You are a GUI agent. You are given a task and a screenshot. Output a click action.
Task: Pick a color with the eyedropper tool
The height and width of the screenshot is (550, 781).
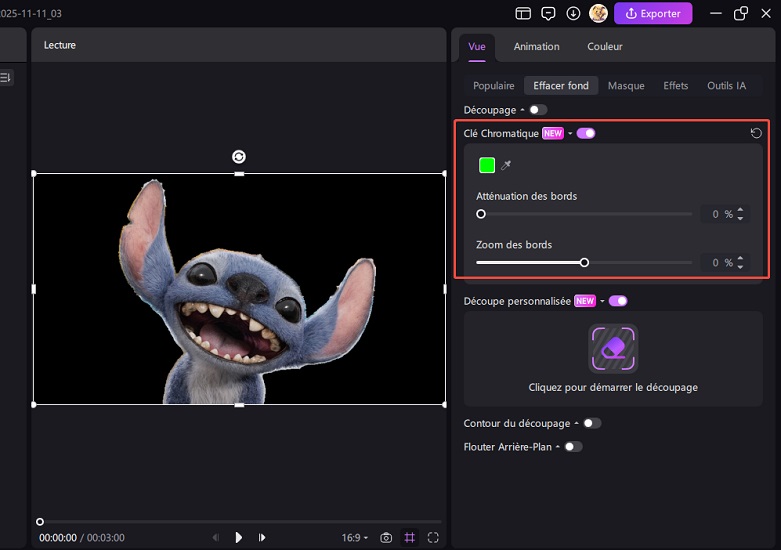(x=506, y=165)
